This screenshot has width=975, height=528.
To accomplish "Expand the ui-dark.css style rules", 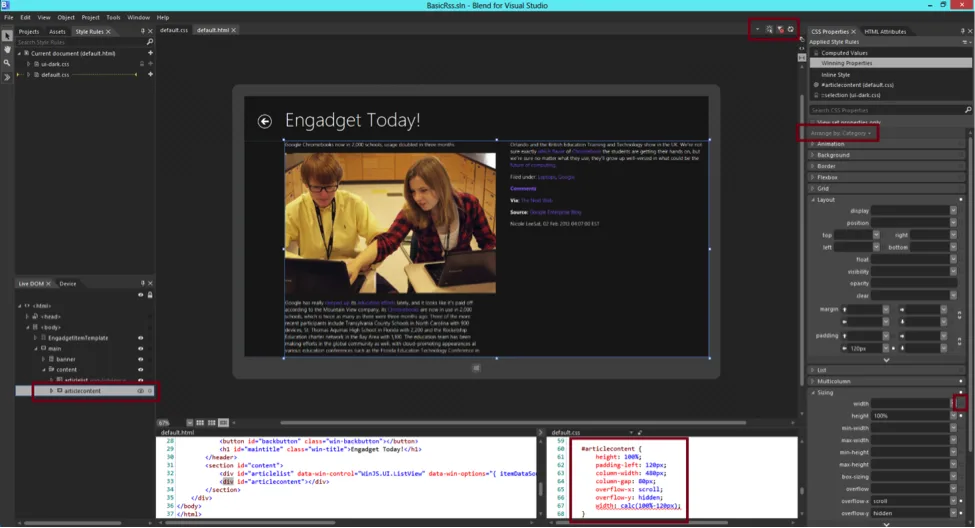I will click(x=28, y=64).
